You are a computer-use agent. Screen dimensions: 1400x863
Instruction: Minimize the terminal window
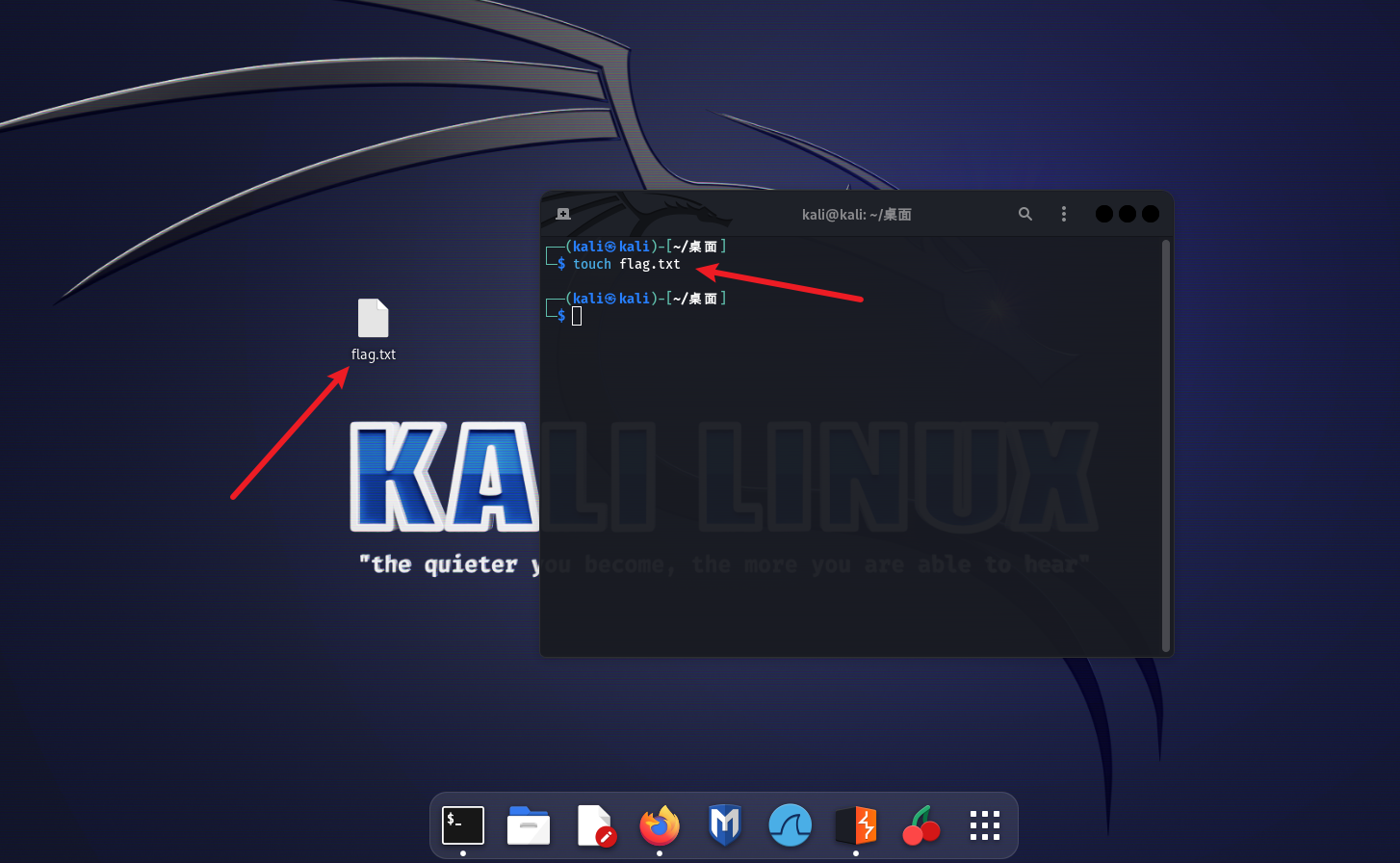pos(1104,214)
